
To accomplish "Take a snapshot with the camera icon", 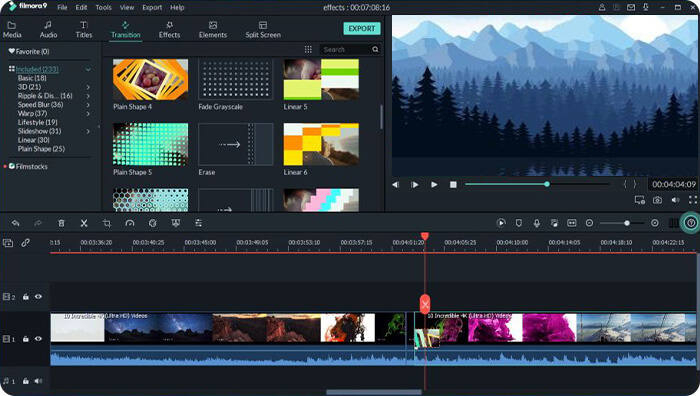I will coord(657,200).
